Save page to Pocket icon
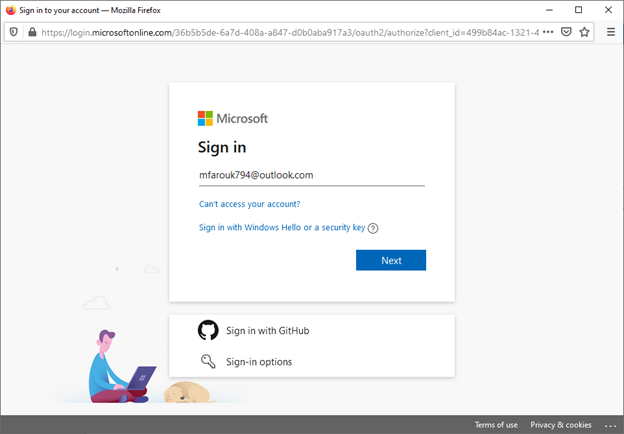This screenshot has width=624, height=434. tap(566, 32)
